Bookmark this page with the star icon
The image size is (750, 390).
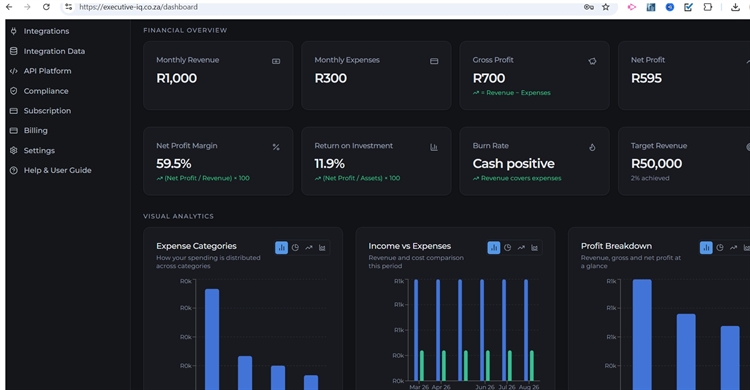[606, 7]
